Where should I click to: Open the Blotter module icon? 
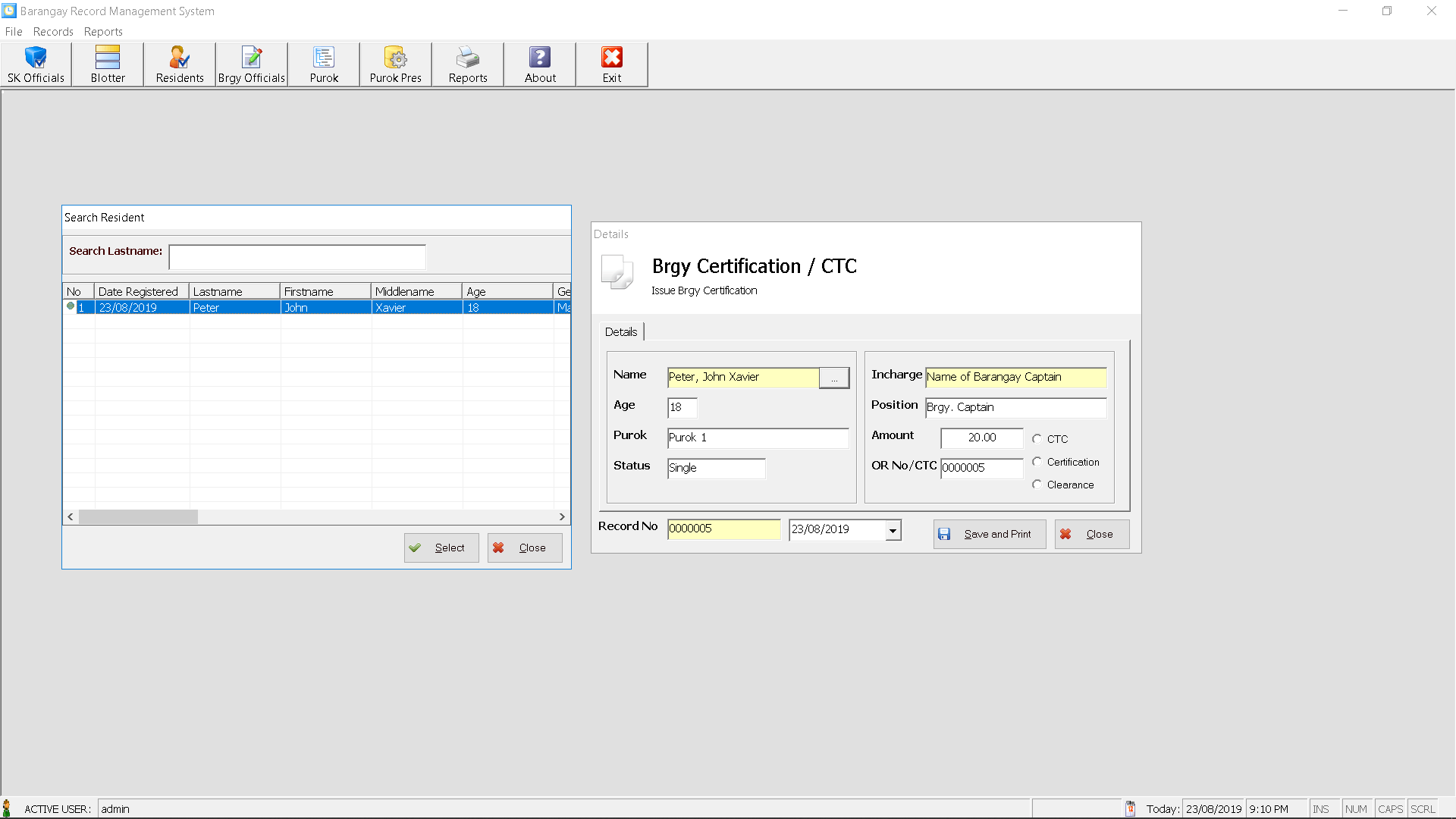(107, 63)
